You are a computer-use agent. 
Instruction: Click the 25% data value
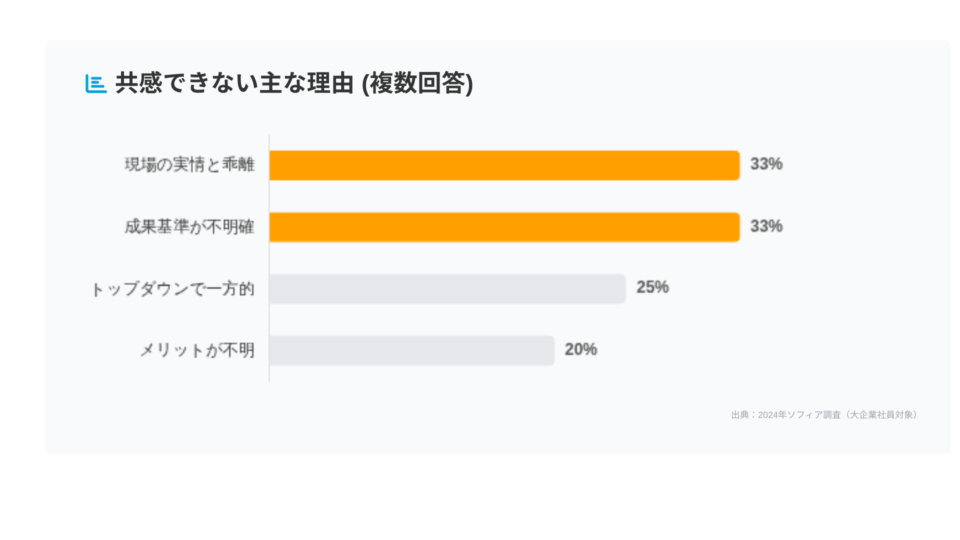[652, 288]
